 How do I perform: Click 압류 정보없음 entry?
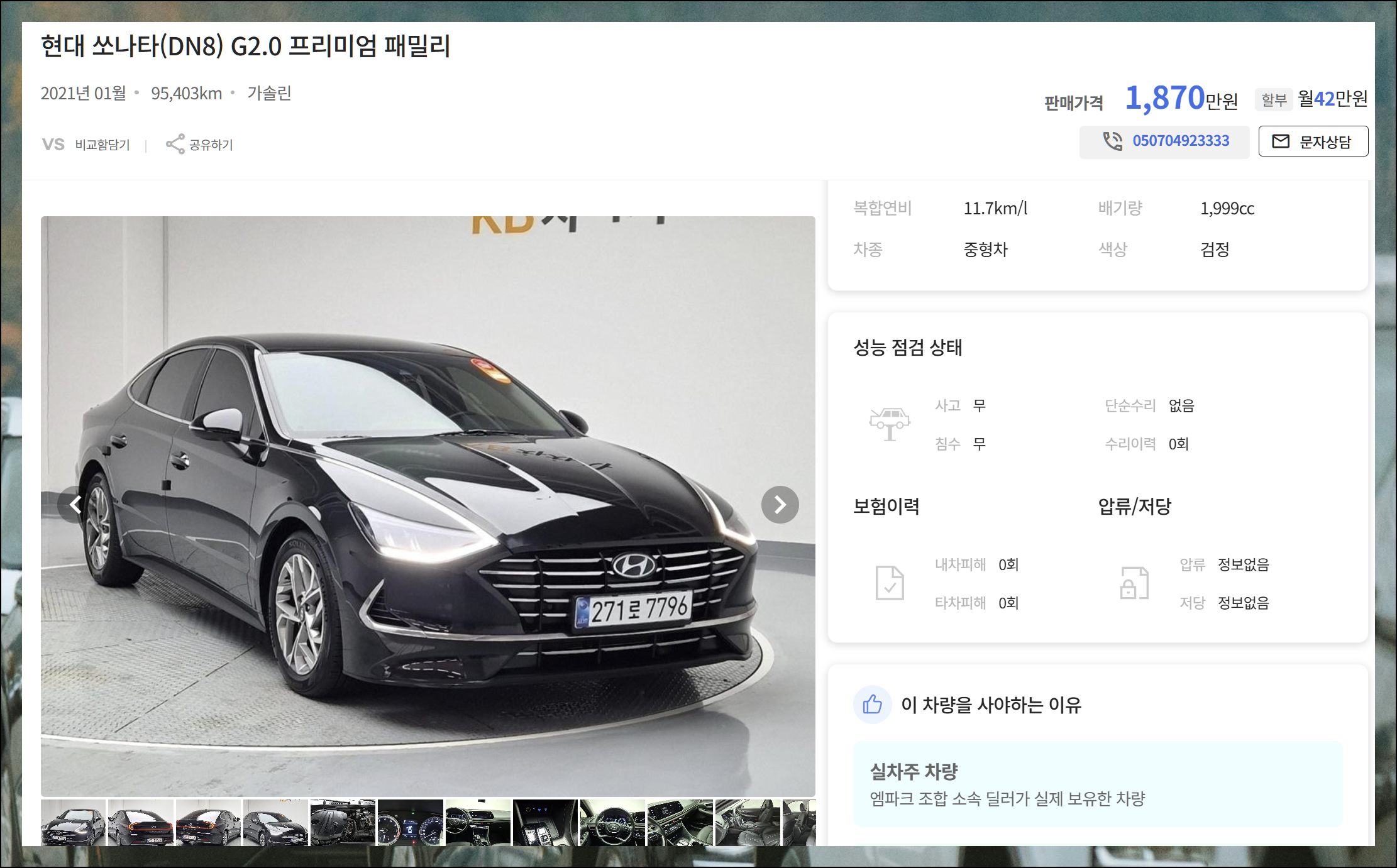[x=1224, y=565]
